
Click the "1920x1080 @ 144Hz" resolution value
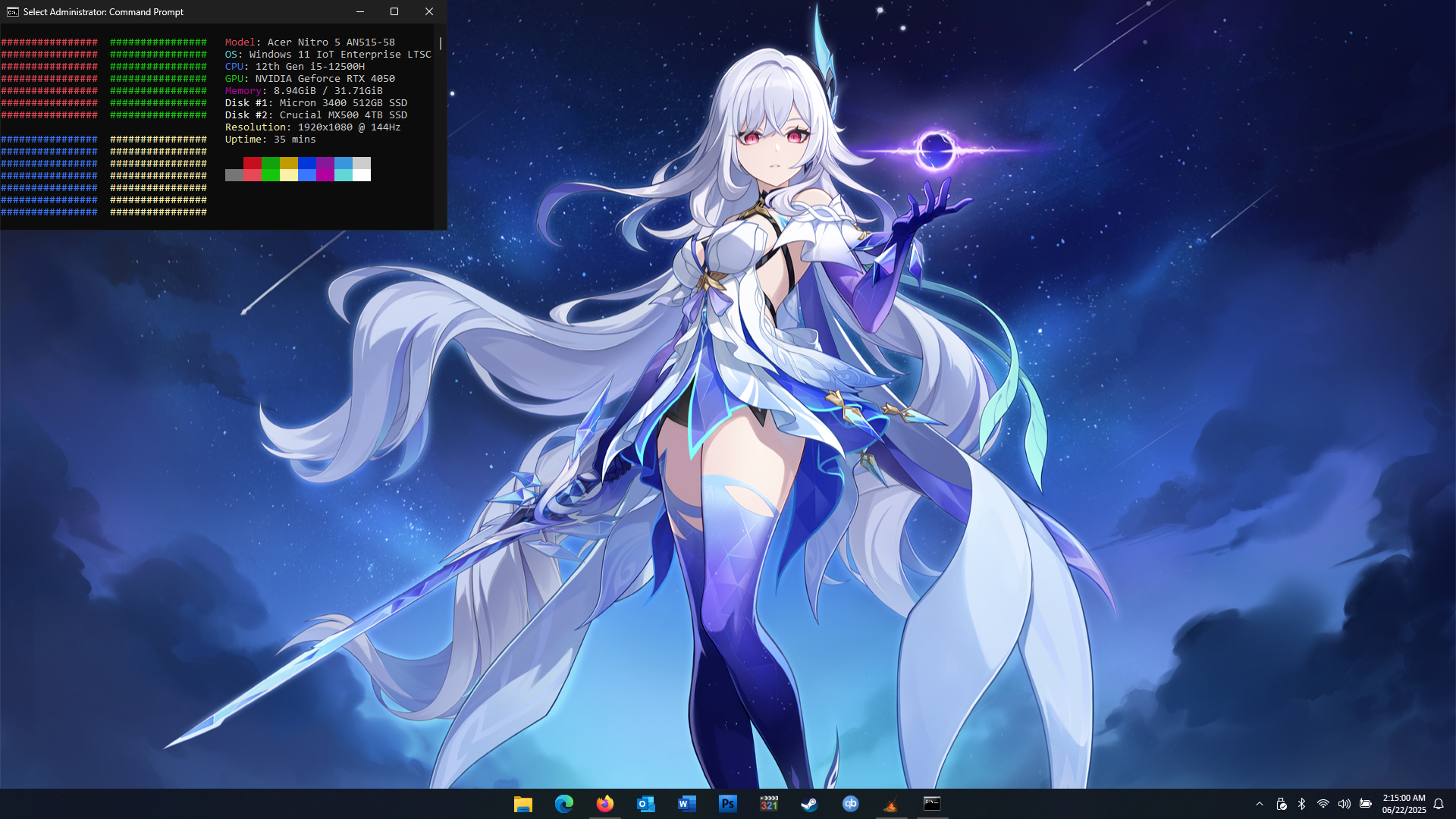(350, 127)
